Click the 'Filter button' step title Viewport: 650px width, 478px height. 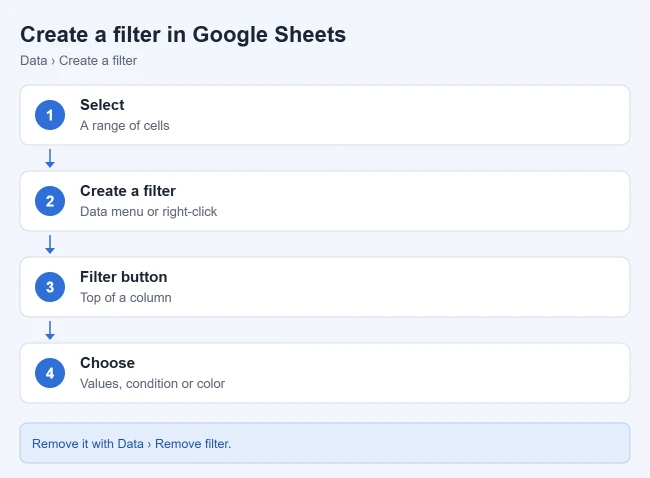124,277
